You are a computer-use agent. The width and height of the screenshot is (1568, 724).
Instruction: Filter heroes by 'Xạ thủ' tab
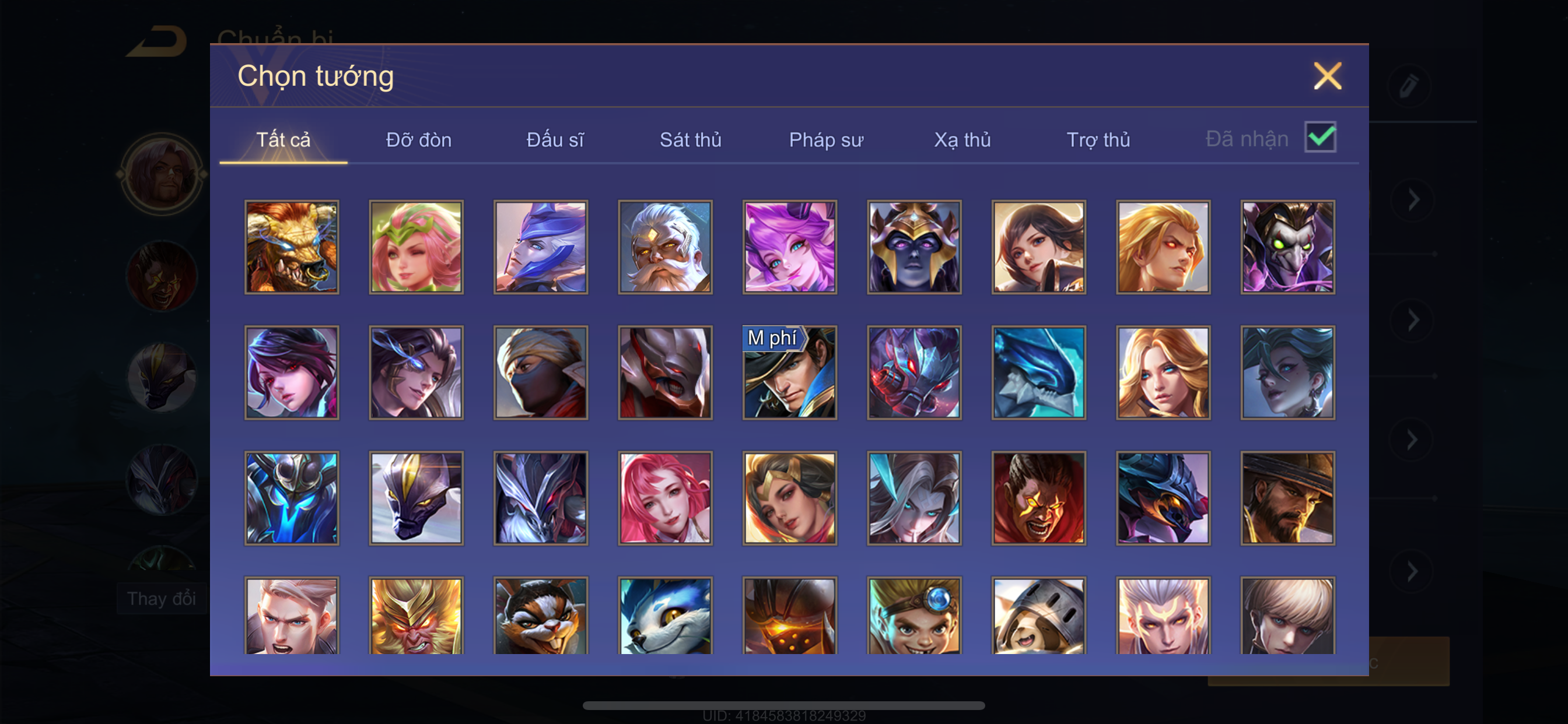963,140
